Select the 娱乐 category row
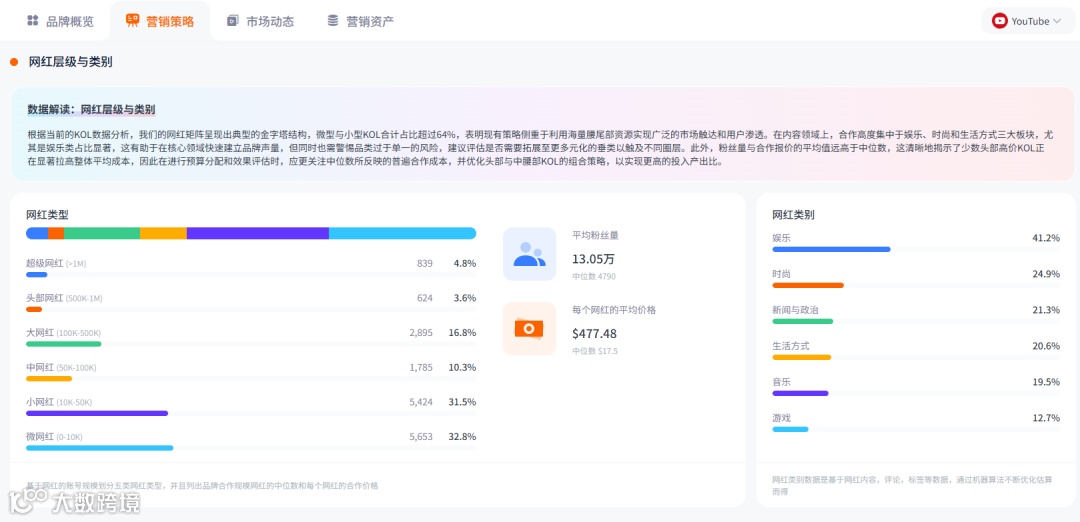Screen dimensions: 1080x522 pos(916,243)
